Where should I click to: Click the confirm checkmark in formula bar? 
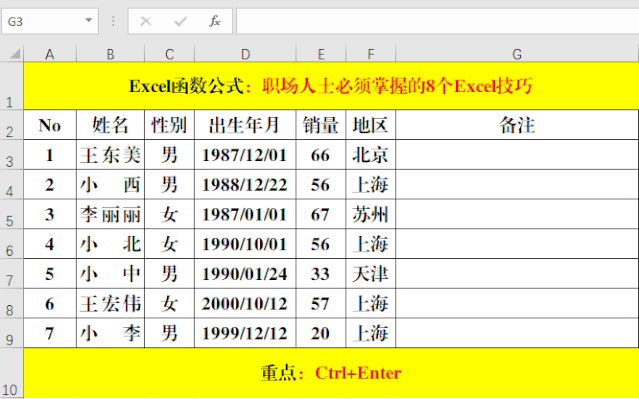coord(180,21)
